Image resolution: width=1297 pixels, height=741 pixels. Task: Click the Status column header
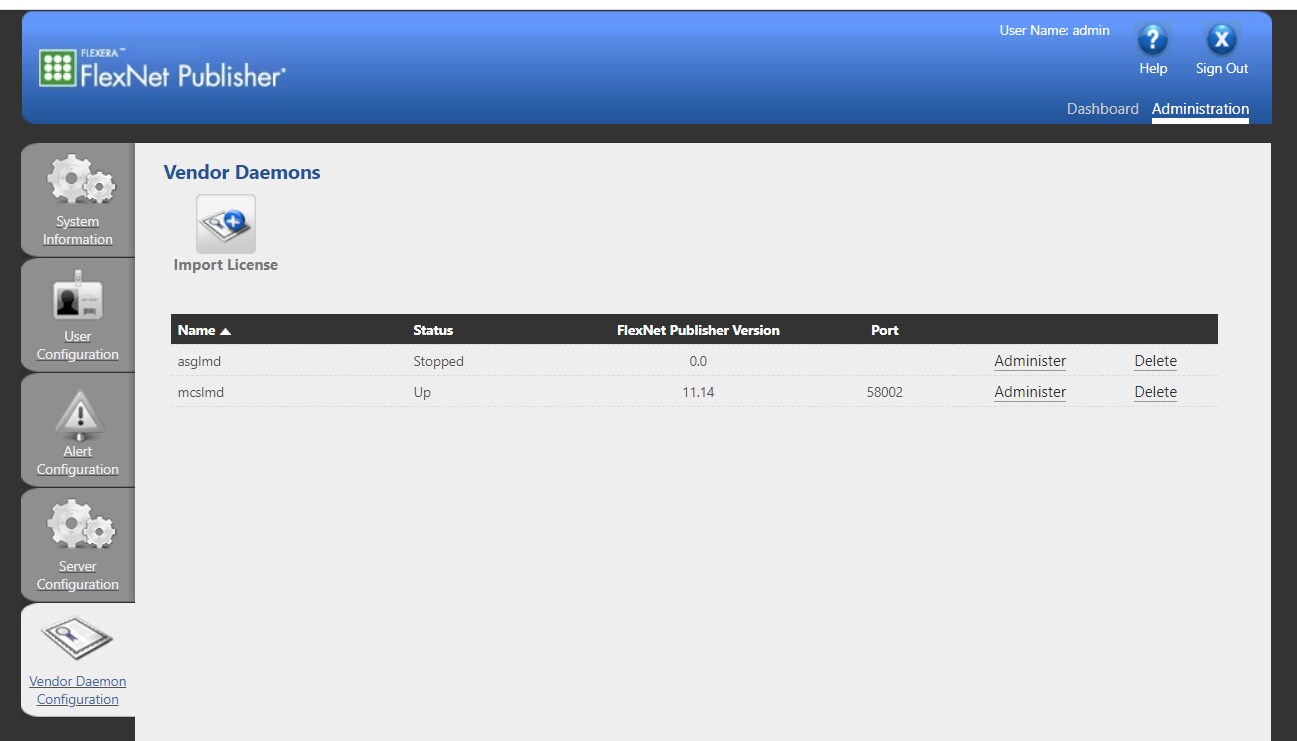point(433,330)
